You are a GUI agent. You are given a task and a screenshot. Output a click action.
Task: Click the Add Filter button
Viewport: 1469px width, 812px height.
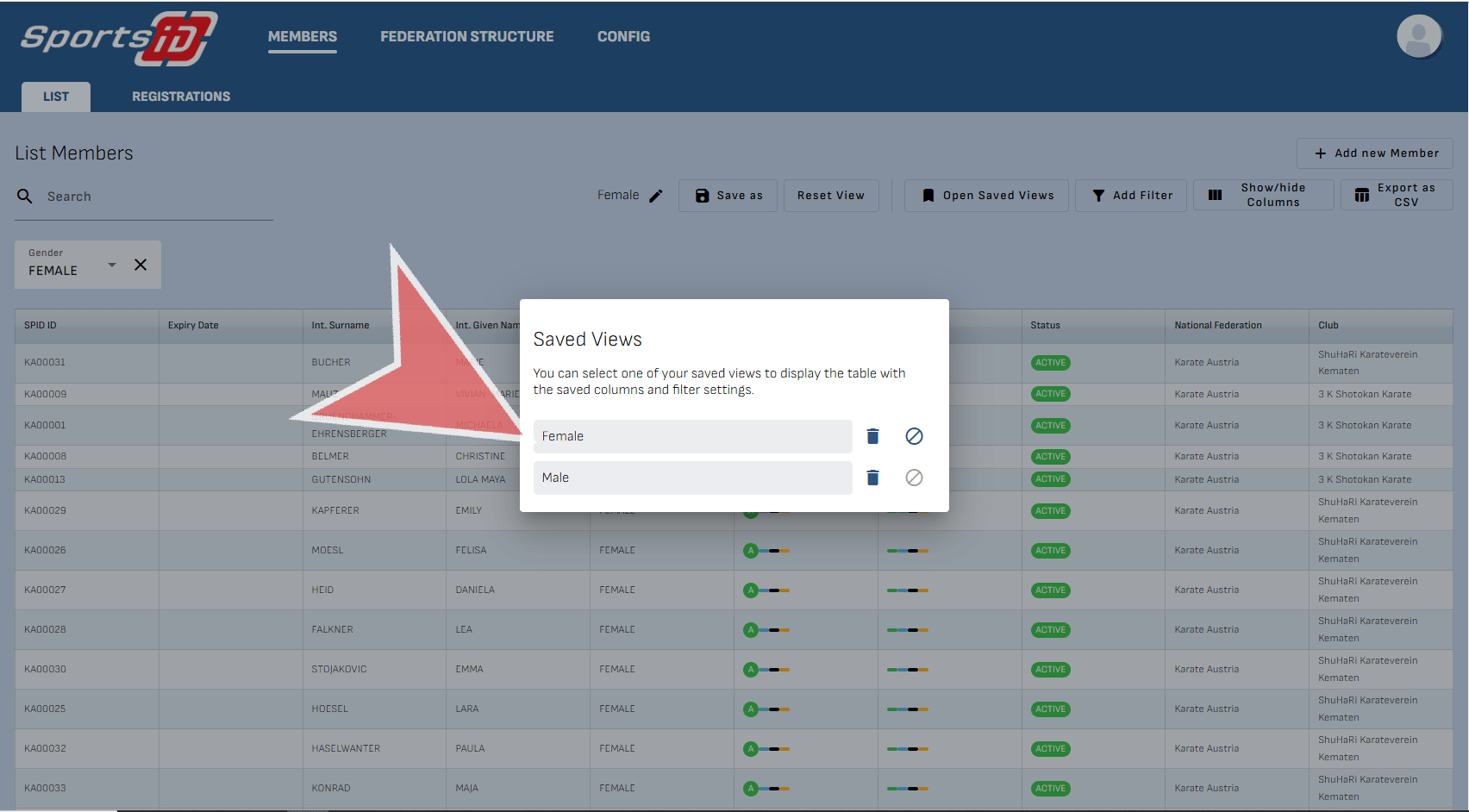[x=1131, y=196]
